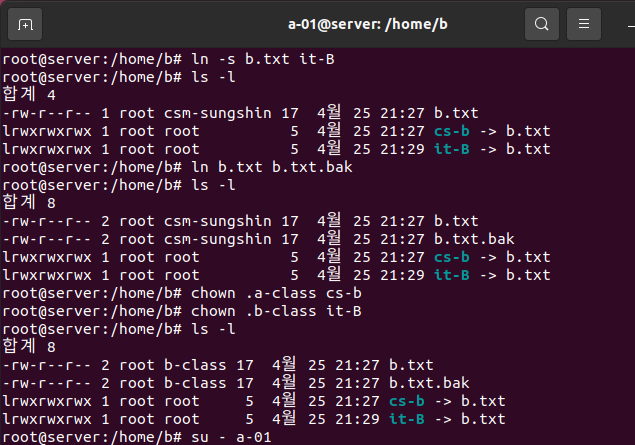This screenshot has height=445, width=635.
Task: Open a new terminal tab
Action: click(25, 24)
